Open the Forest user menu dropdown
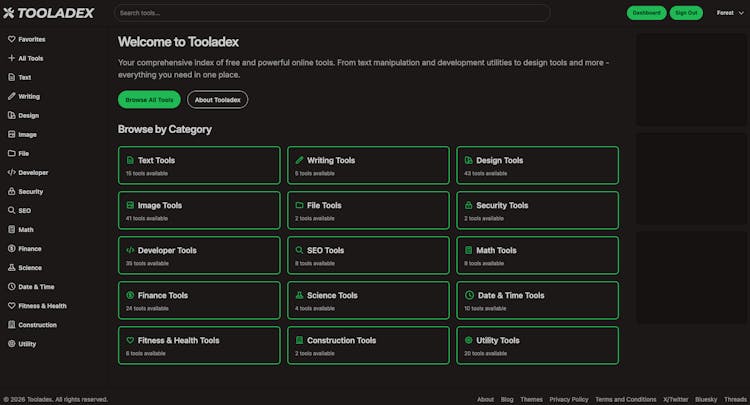 point(729,13)
